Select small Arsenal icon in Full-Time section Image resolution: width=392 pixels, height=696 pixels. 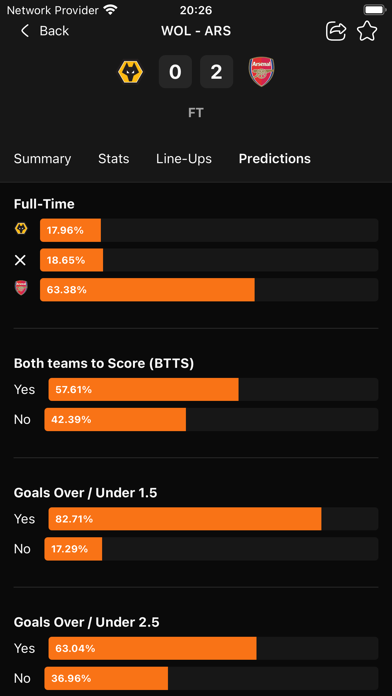(x=21, y=289)
